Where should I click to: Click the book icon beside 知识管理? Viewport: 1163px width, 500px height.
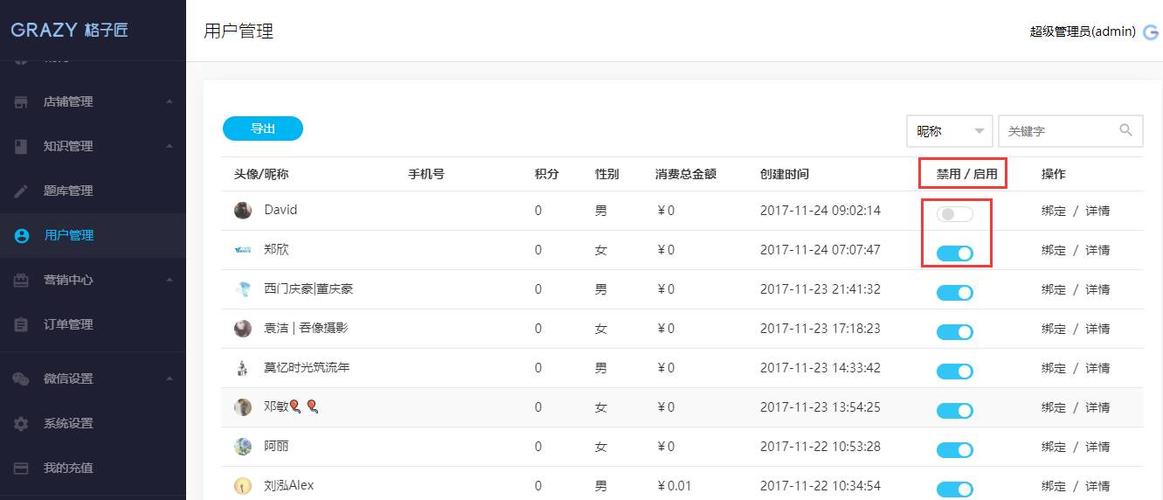point(21,146)
